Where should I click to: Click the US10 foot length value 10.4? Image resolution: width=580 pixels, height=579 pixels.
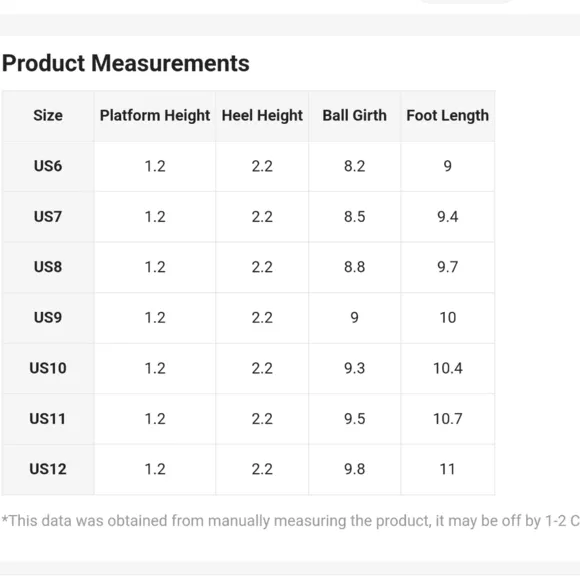click(x=448, y=368)
